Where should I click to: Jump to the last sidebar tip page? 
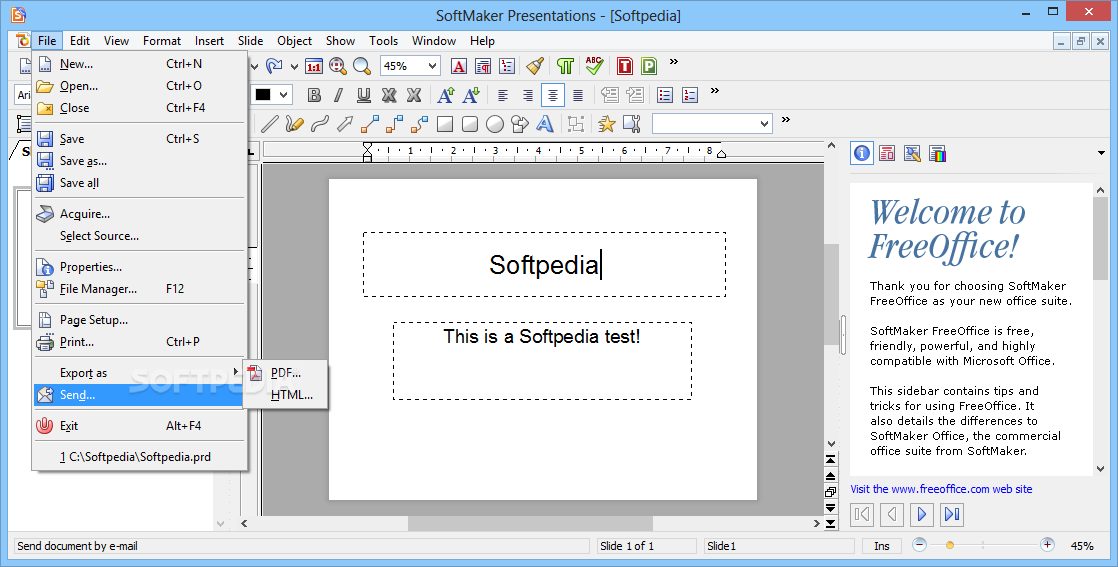[x=952, y=514]
